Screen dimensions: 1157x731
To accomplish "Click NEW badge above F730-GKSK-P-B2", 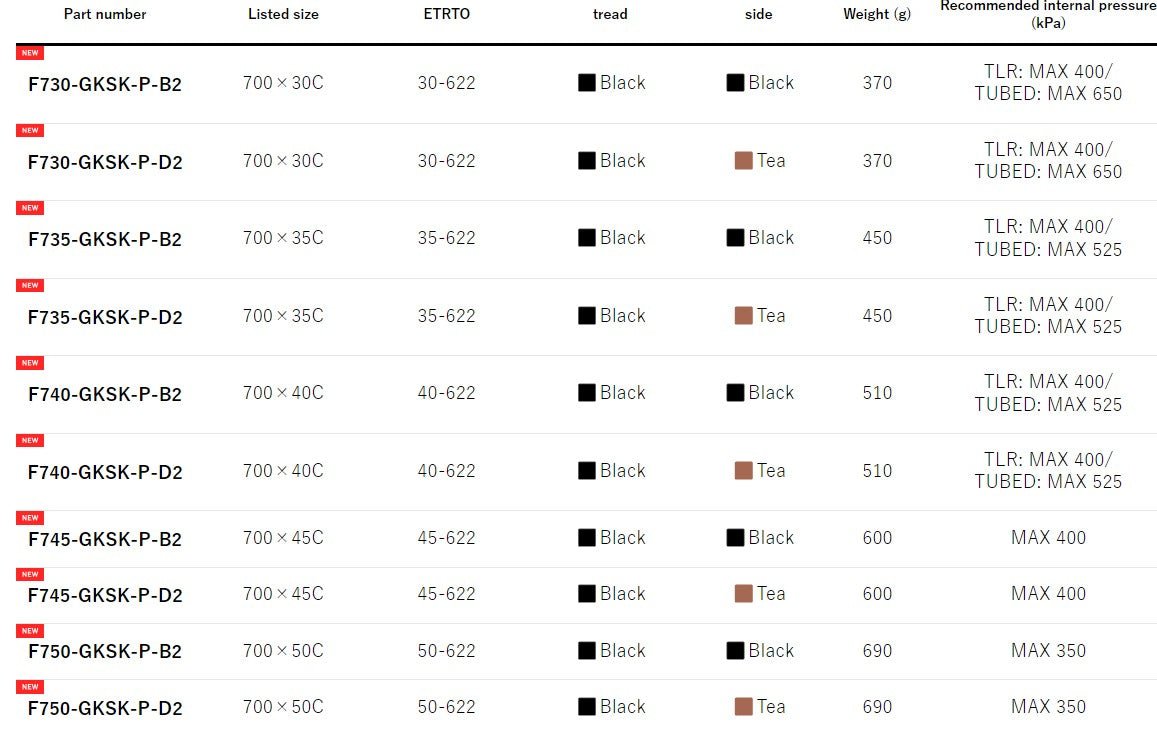I will click(x=30, y=53).
